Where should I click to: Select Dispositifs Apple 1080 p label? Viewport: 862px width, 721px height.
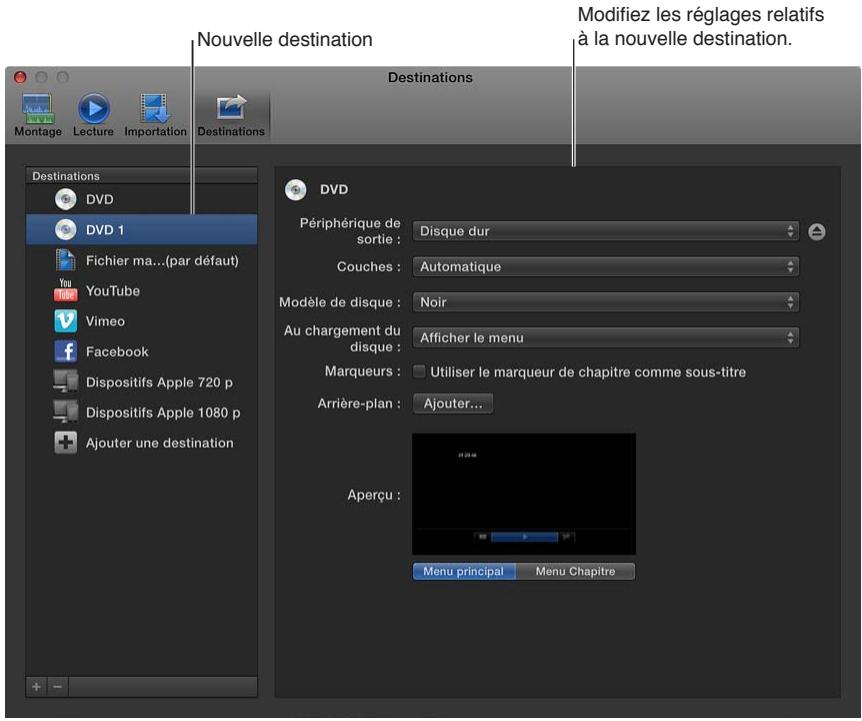[x=163, y=412]
